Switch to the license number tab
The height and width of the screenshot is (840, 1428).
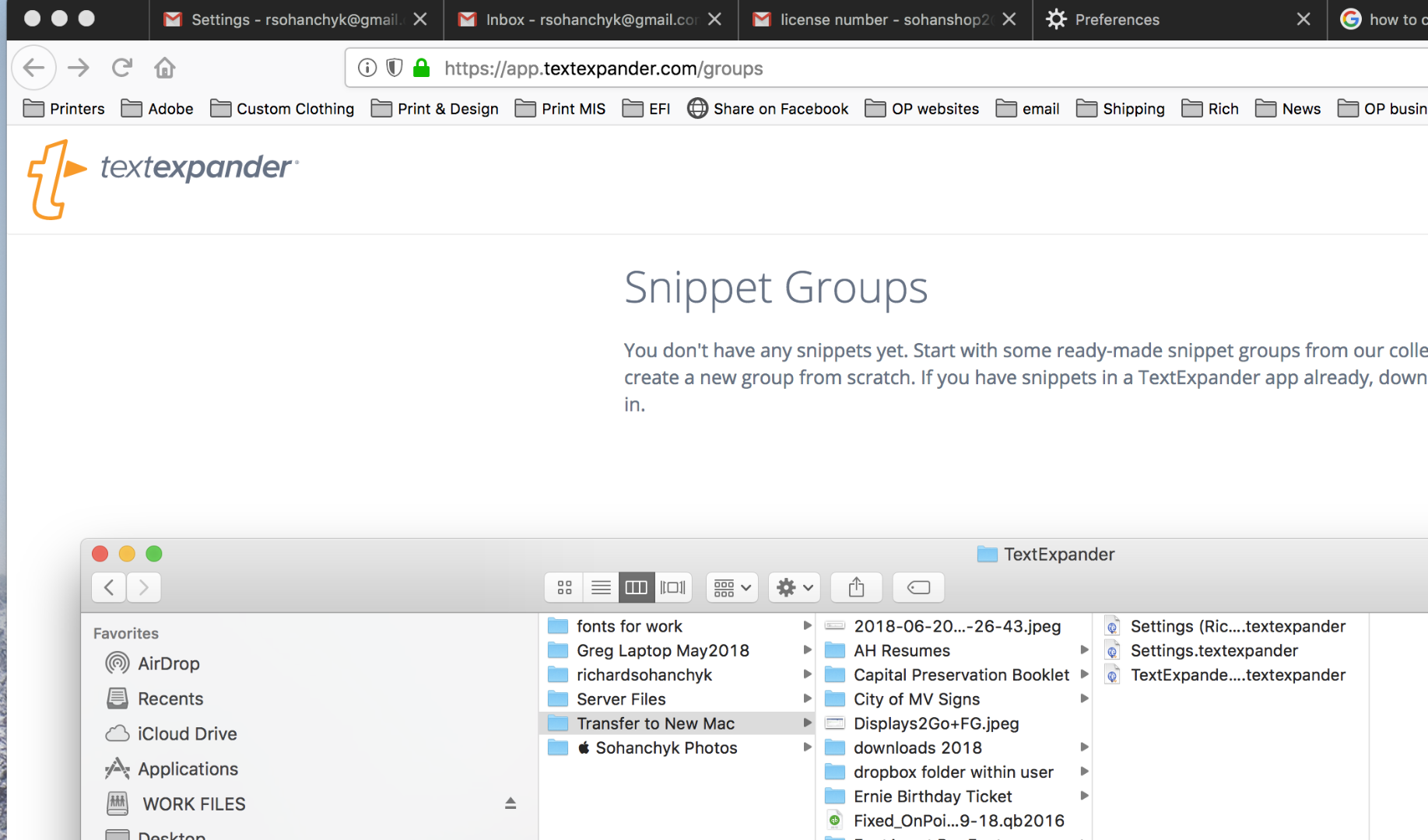pyautogui.click(x=886, y=19)
